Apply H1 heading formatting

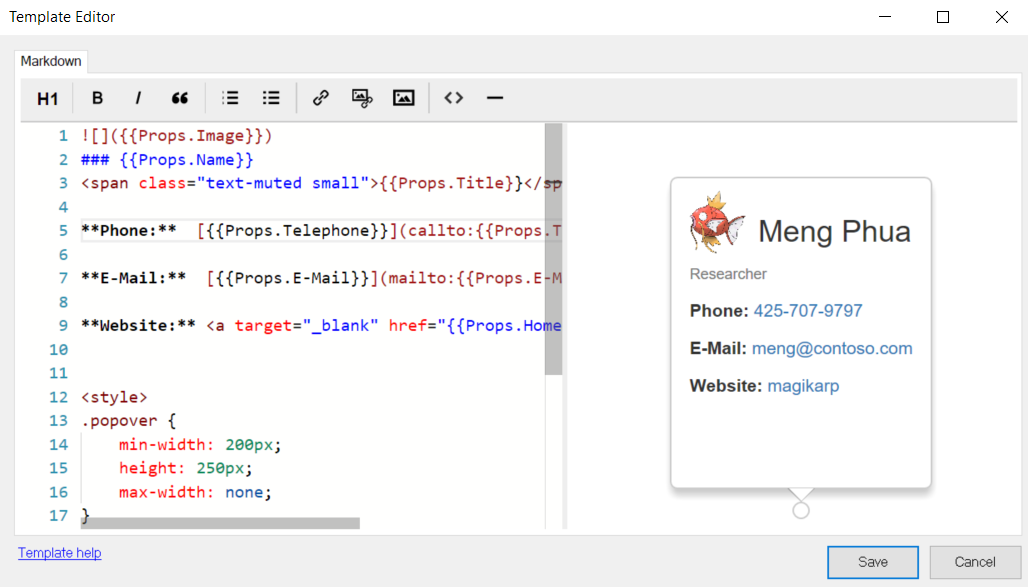[47, 98]
